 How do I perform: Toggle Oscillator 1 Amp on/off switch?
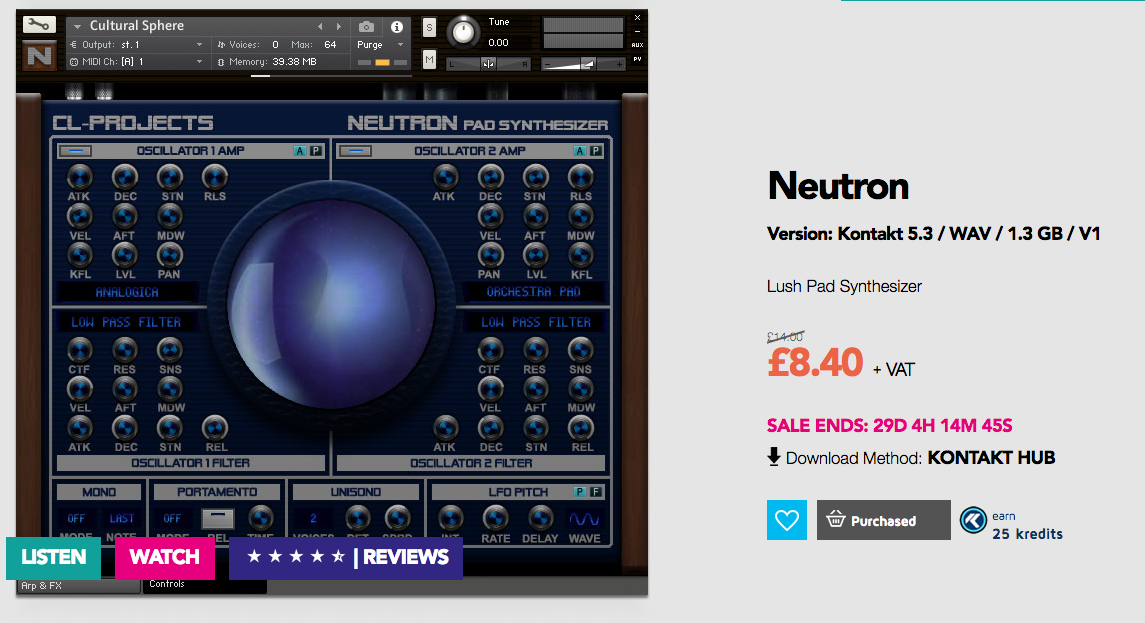point(75,150)
